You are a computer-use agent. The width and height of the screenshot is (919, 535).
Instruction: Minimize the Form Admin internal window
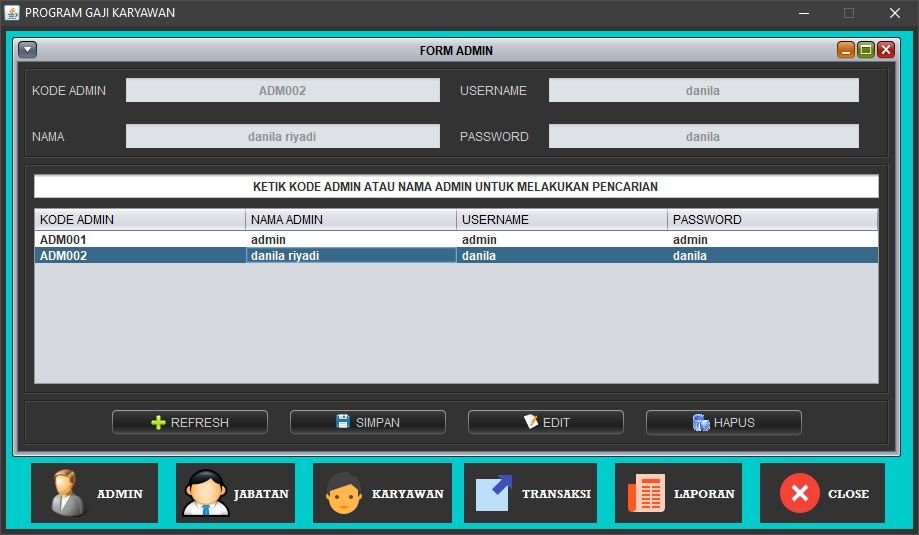(x=846, y=50)
